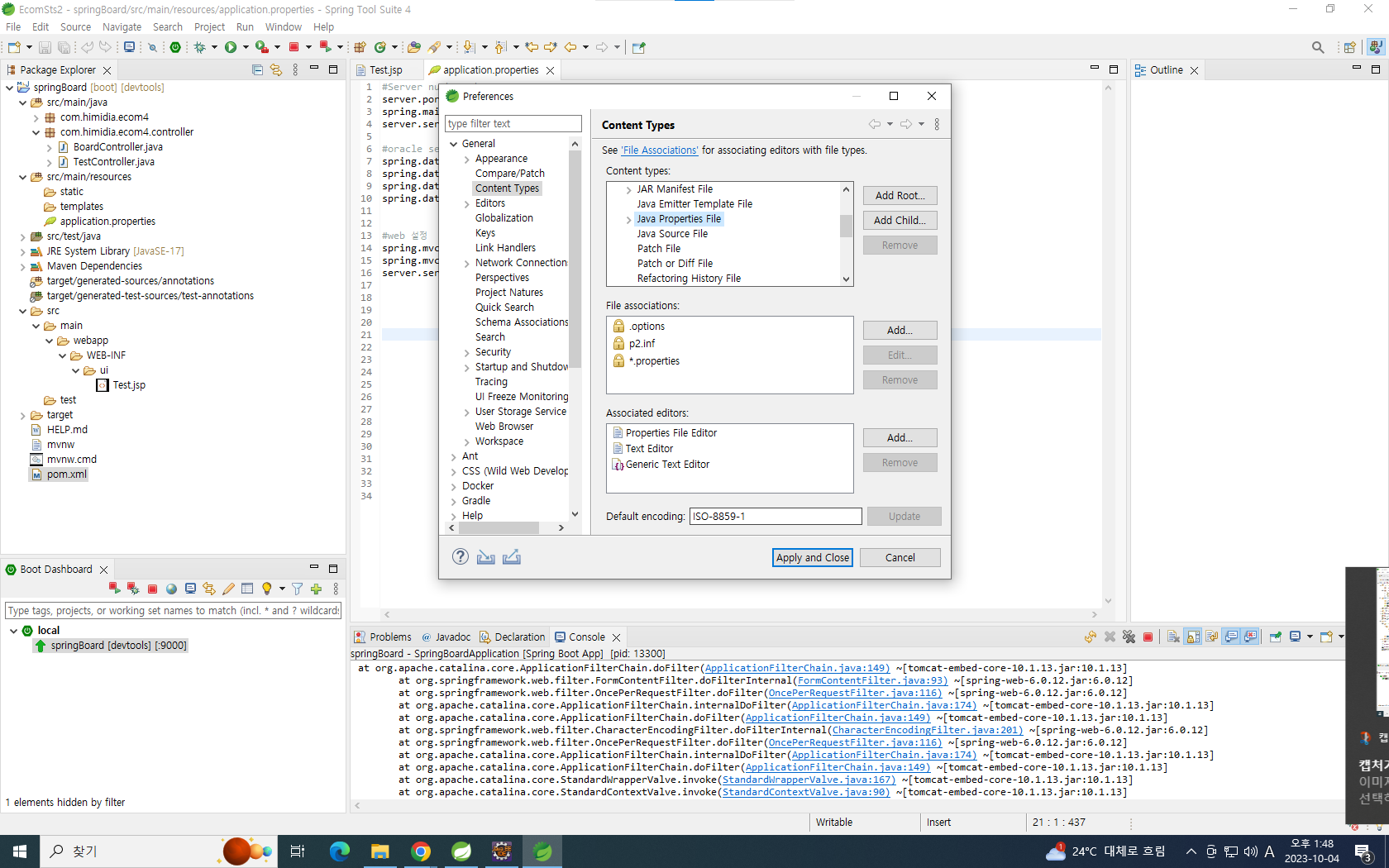Click the Run play icon in the toolbar
Viewport: 1389px width, 868px height.
(x=231, y=48)
